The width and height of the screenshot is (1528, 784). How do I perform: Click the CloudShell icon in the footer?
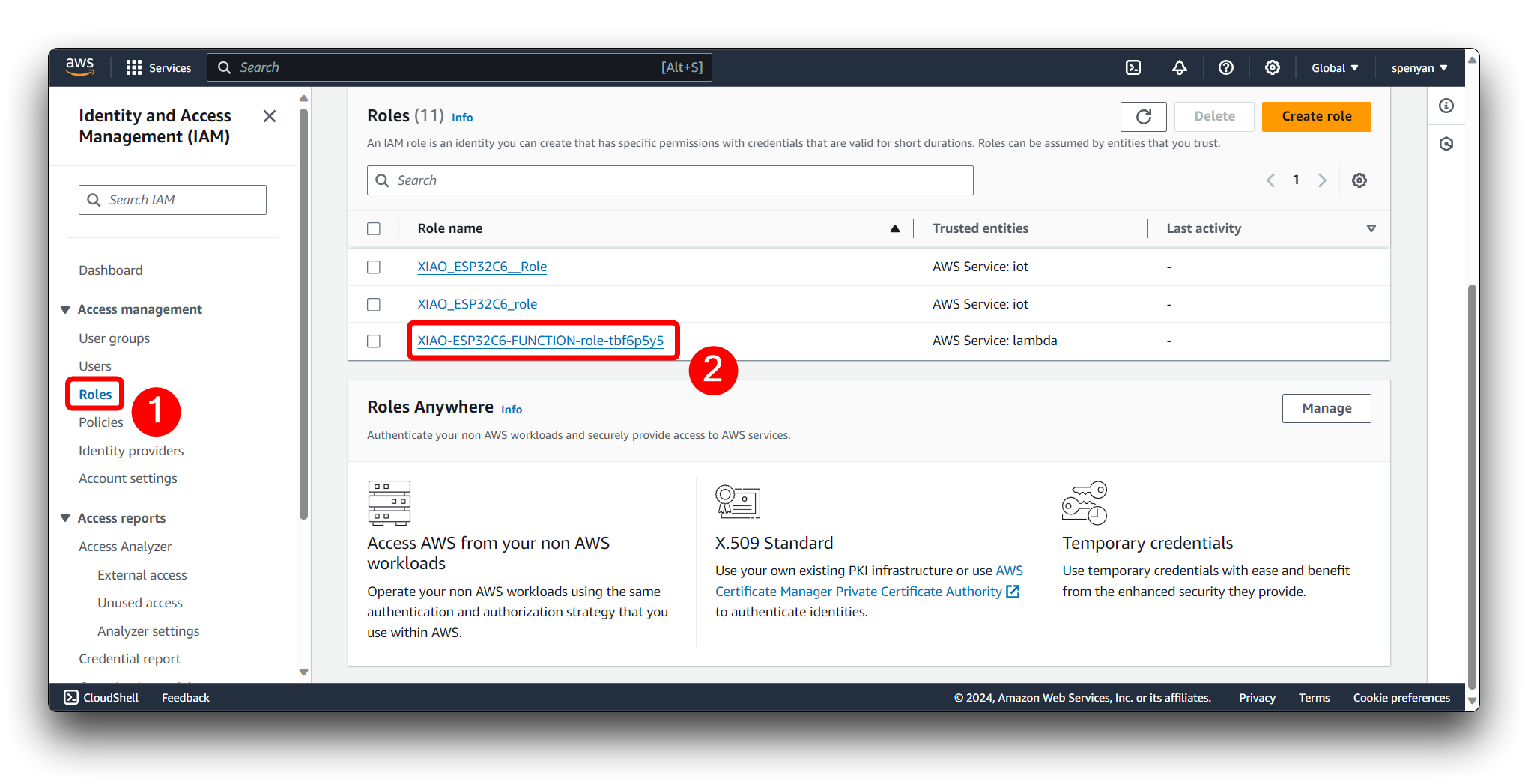(71, 697)
